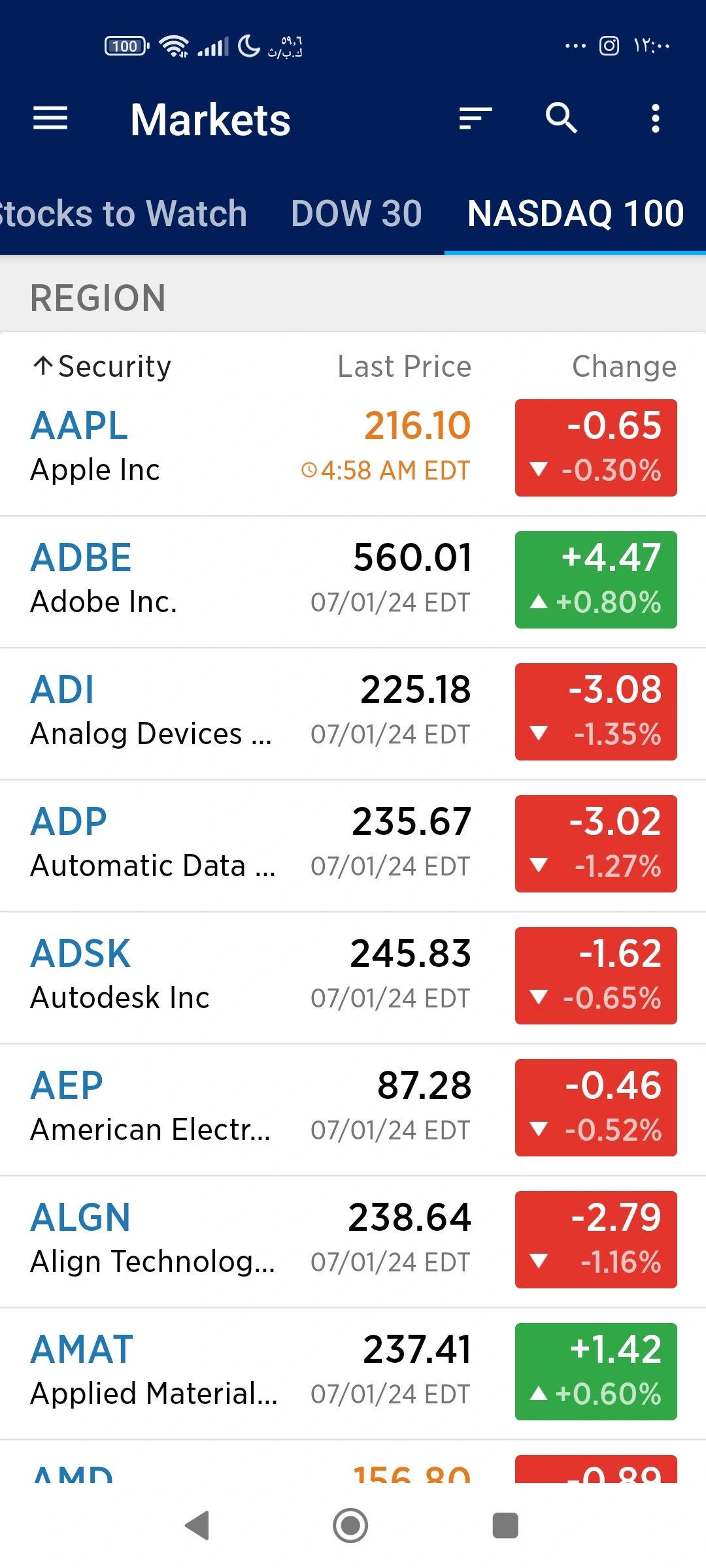Open the search magnifier icon
Image resolution: width=706 pixels, height=1568 pixels.
point(562,118)
